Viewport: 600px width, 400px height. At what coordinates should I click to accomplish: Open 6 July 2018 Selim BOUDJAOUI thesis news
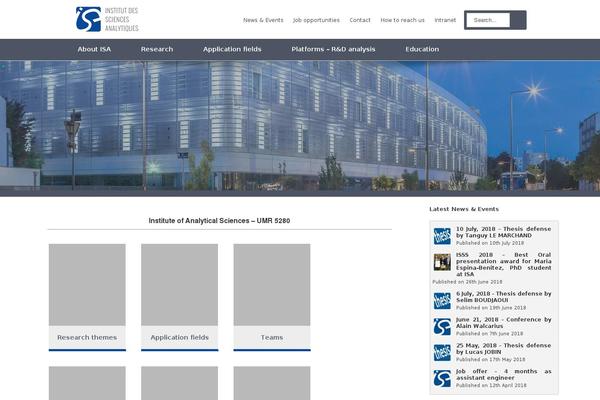[504, 297]
